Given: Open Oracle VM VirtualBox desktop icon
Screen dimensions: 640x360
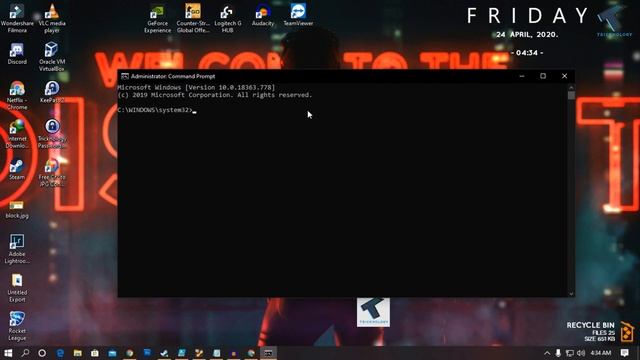Looking at the screenshot, I should pos(52,56).
